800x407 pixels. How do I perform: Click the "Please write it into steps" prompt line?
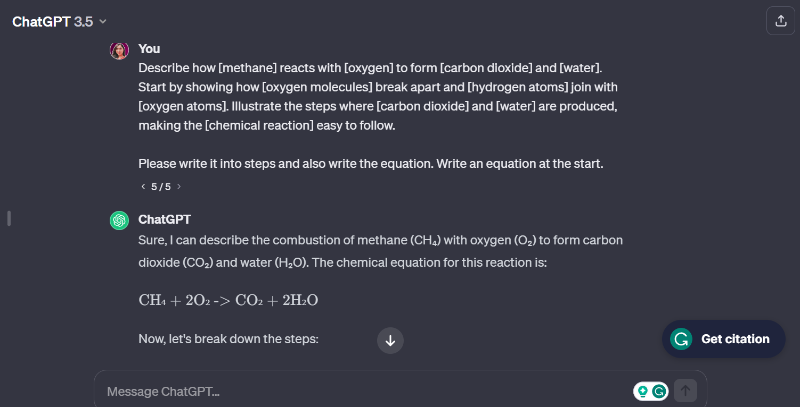tap(370, 163)
